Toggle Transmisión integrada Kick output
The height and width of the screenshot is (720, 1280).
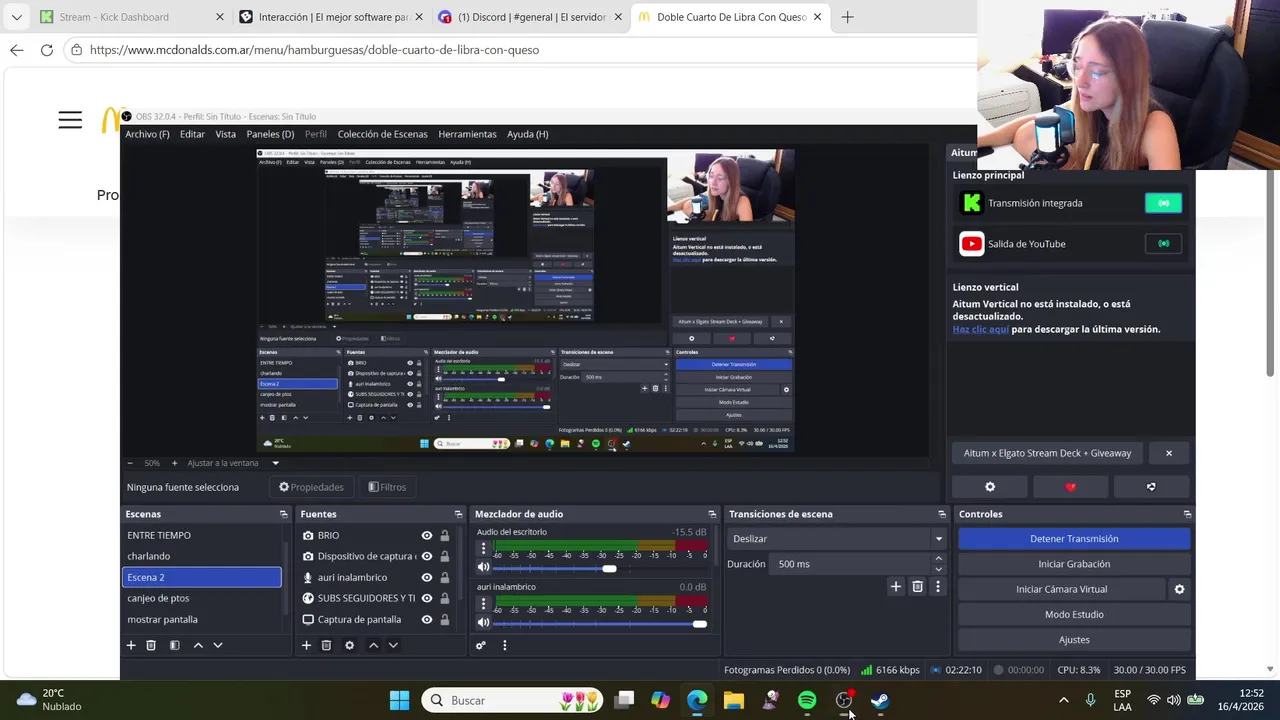[1163, 203]
